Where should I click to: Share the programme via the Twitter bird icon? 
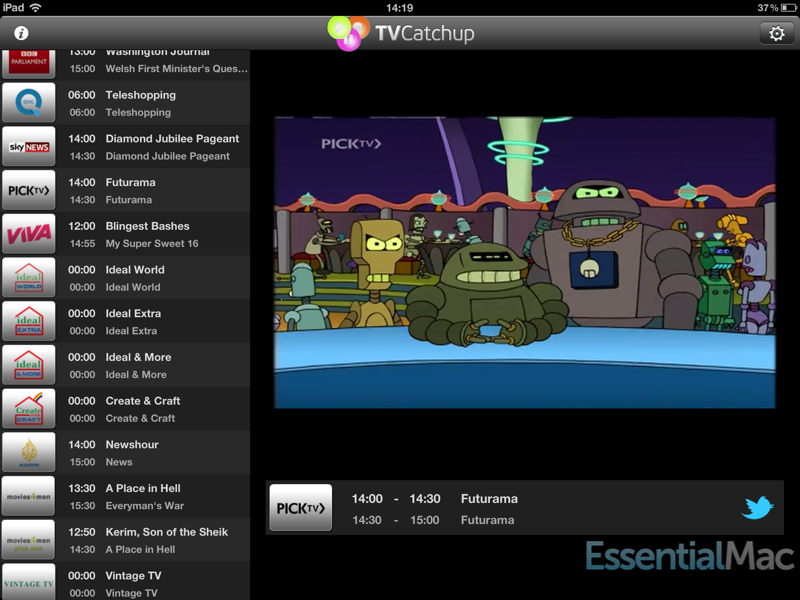[x=757, y=508]
